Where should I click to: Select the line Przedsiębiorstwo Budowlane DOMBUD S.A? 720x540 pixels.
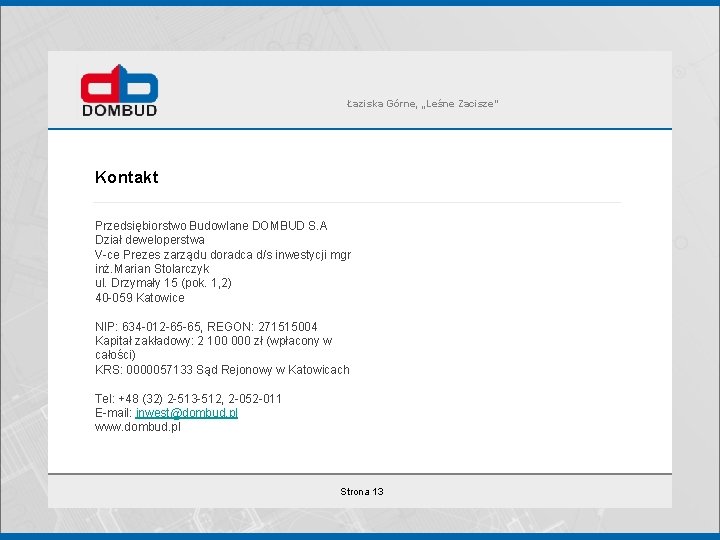coord(211,226)
